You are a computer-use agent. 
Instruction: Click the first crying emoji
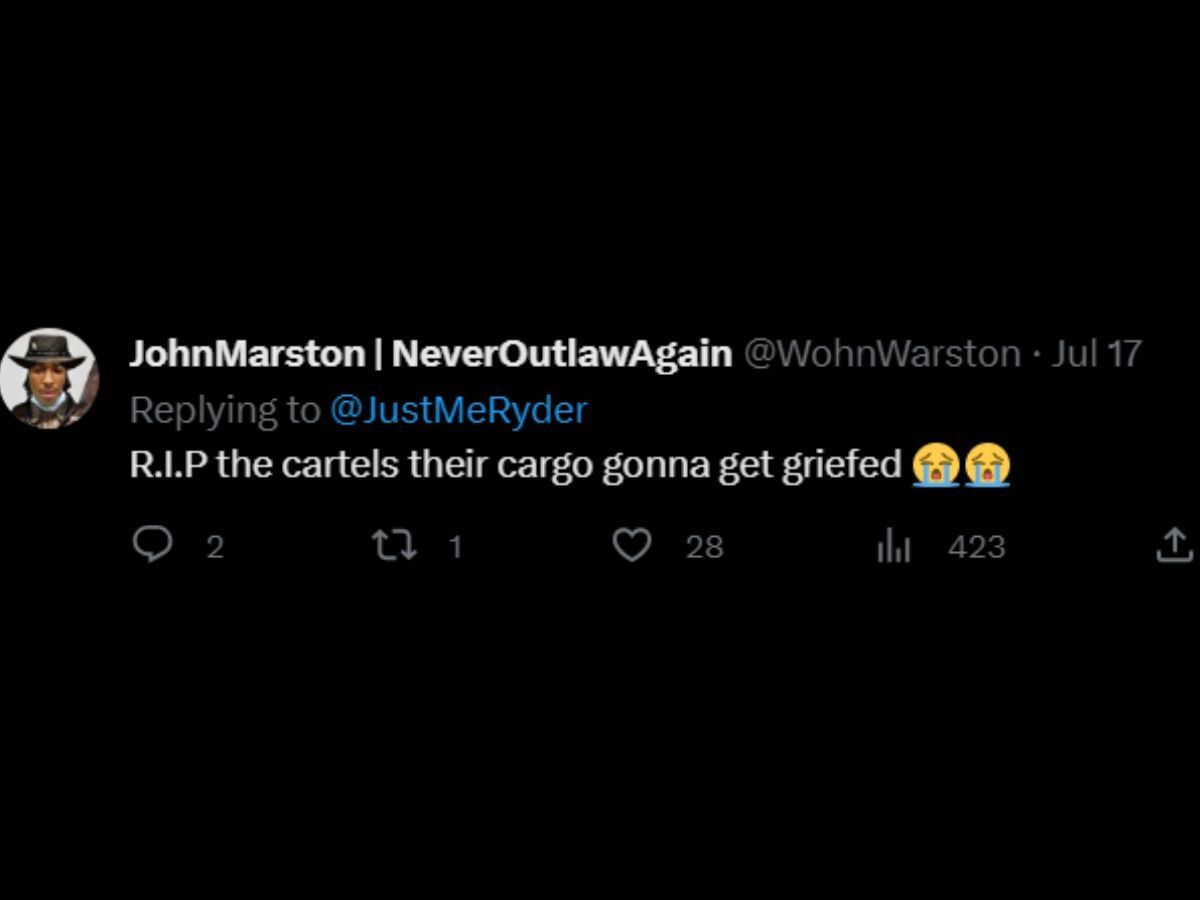(936, 466)
